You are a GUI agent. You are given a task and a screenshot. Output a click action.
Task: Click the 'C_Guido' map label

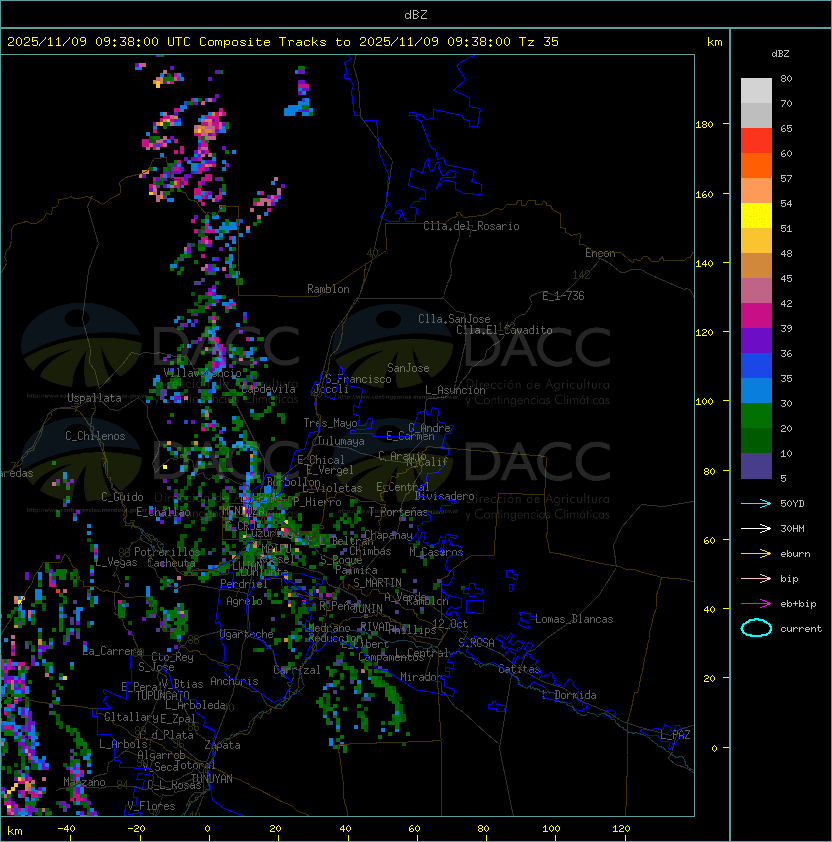122,497
